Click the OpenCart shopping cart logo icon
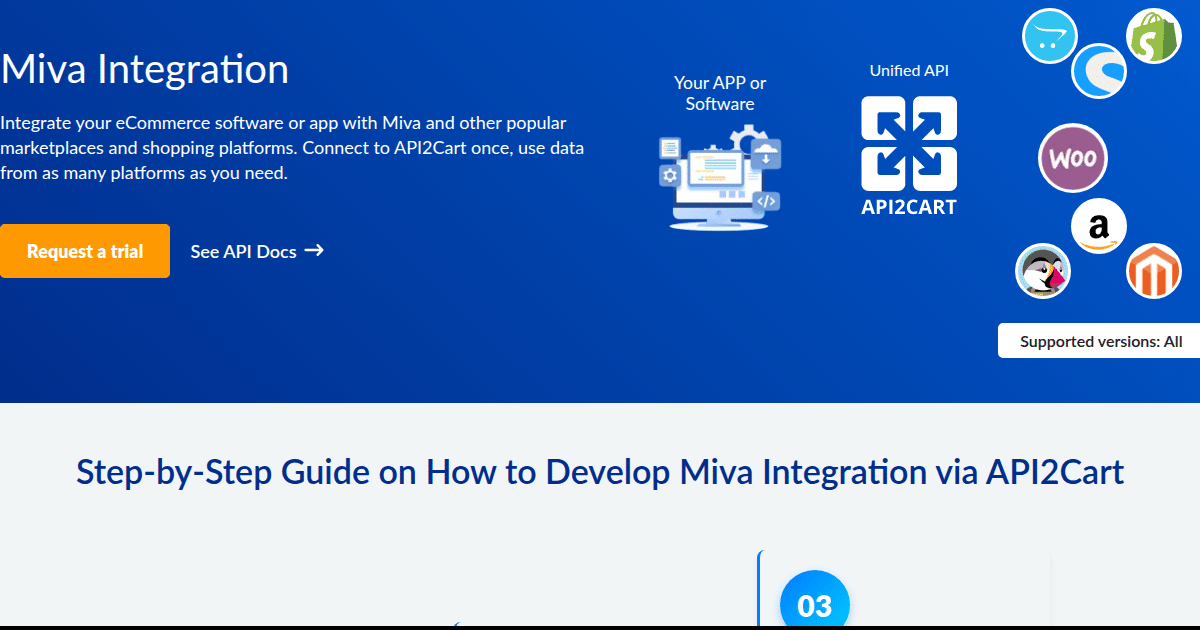This screenshot has width=1200, height=630. [1050, 36]
